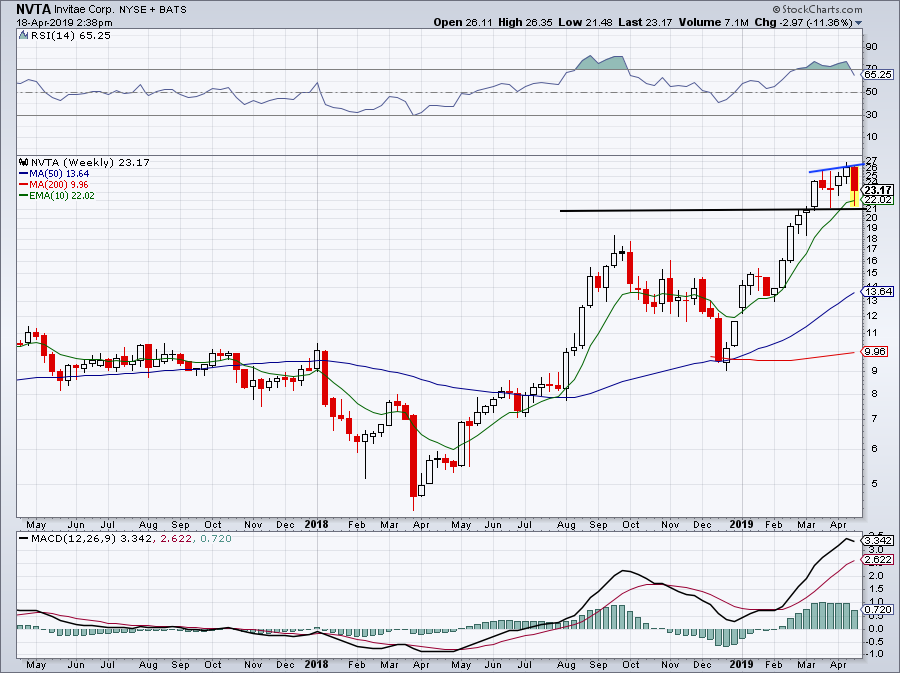Click the RSI(14) indicator legend icon
This screenshot has height=673, width=900.
pyautogui.click(x=23, y=36)
